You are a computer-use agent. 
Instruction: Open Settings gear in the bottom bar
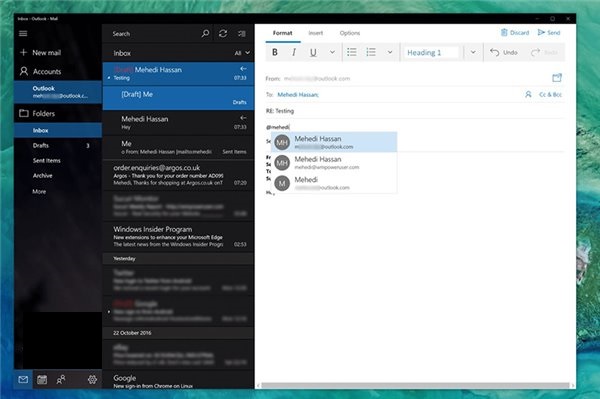point(92,379)
